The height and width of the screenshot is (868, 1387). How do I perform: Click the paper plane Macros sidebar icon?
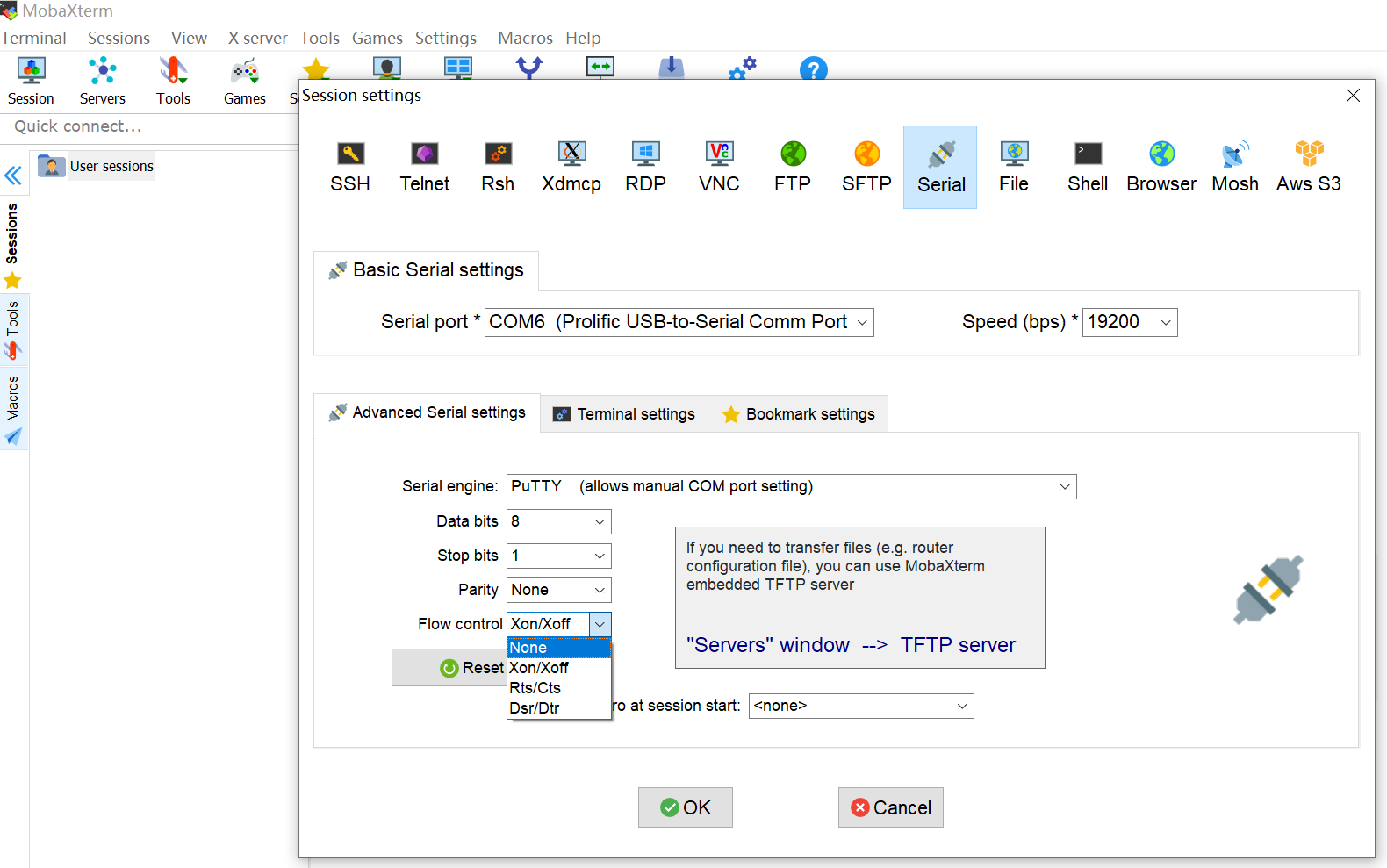tap(13, 436)
